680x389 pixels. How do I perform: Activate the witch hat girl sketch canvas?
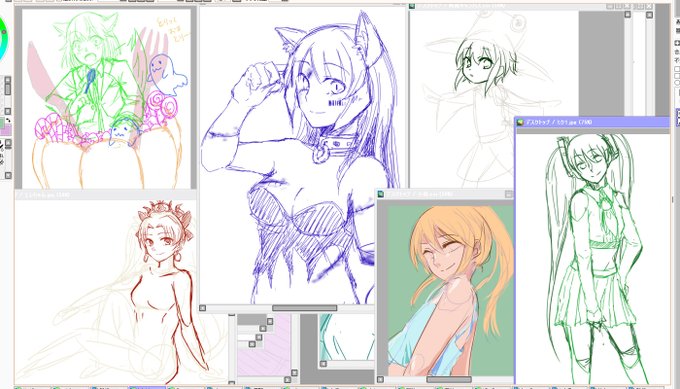click(494, 100)
